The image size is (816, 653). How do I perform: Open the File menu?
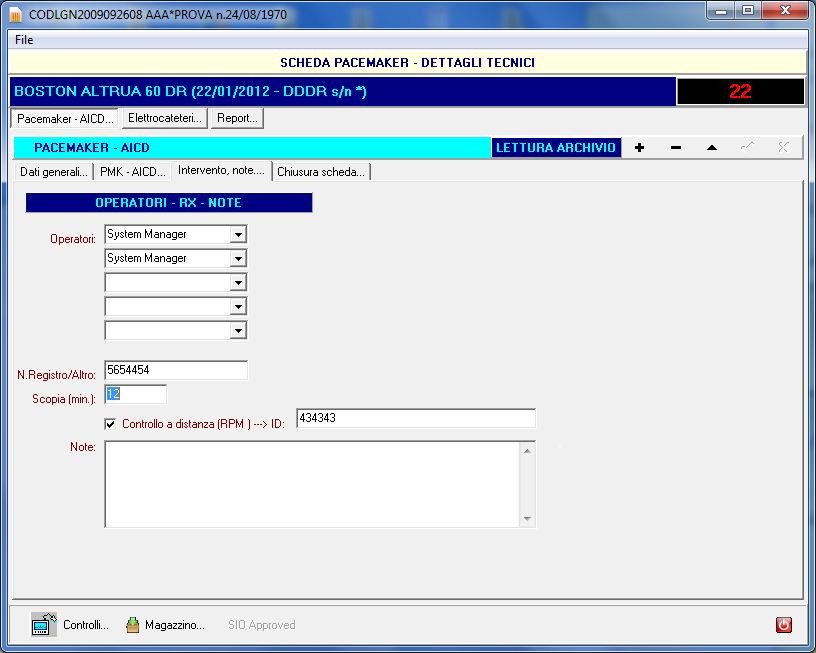[24, 40]
